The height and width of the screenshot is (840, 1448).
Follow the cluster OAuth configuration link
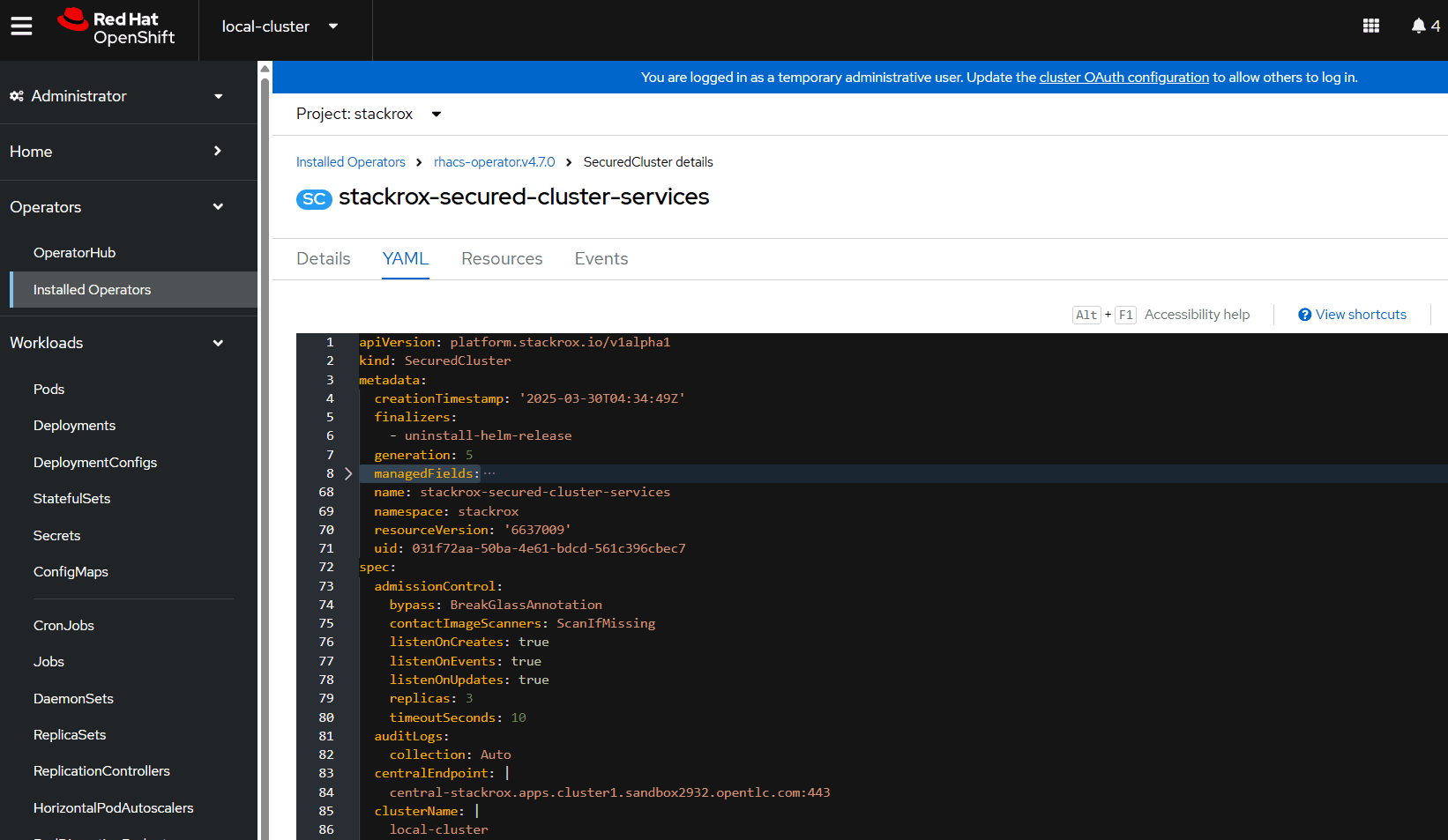click(x=1123, y=78)
